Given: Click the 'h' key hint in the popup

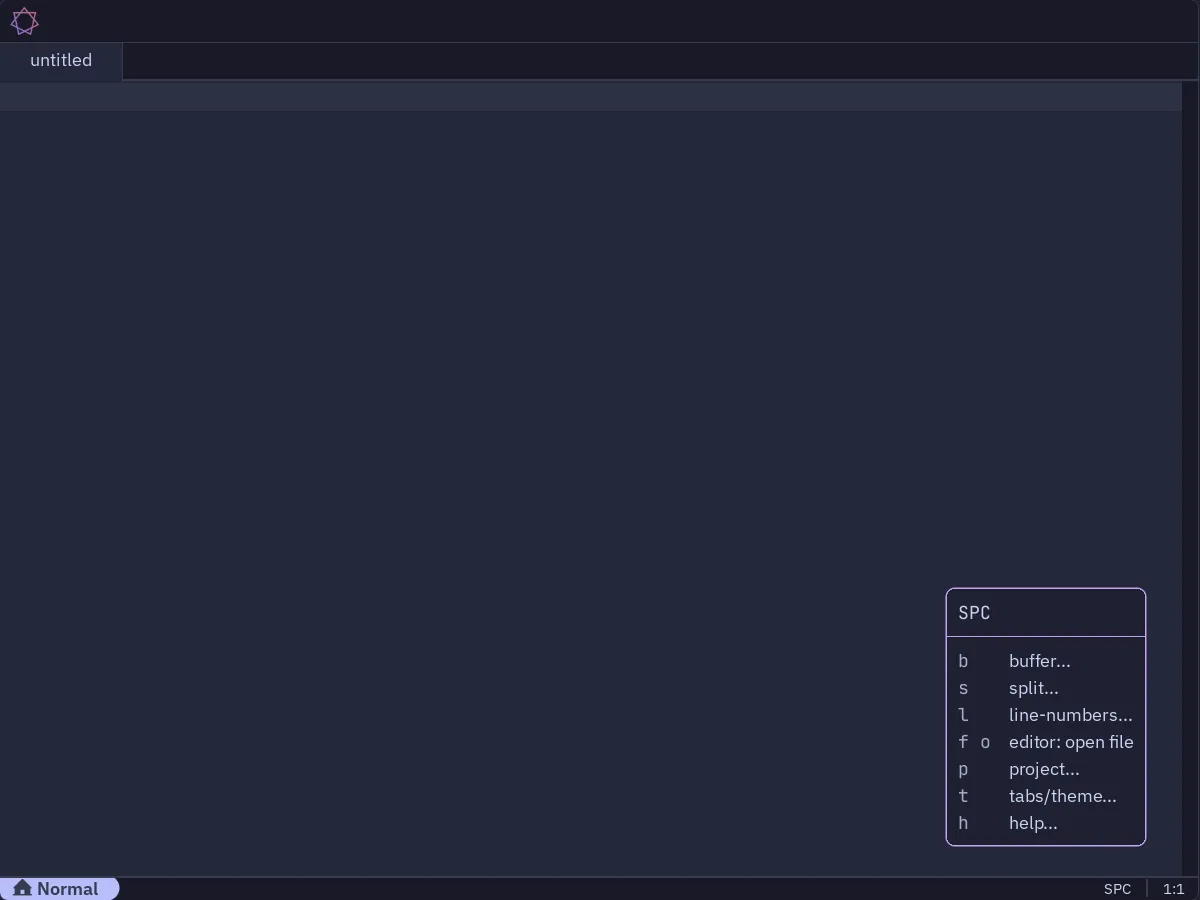Looking at the screenshot, I should (963, 823).
